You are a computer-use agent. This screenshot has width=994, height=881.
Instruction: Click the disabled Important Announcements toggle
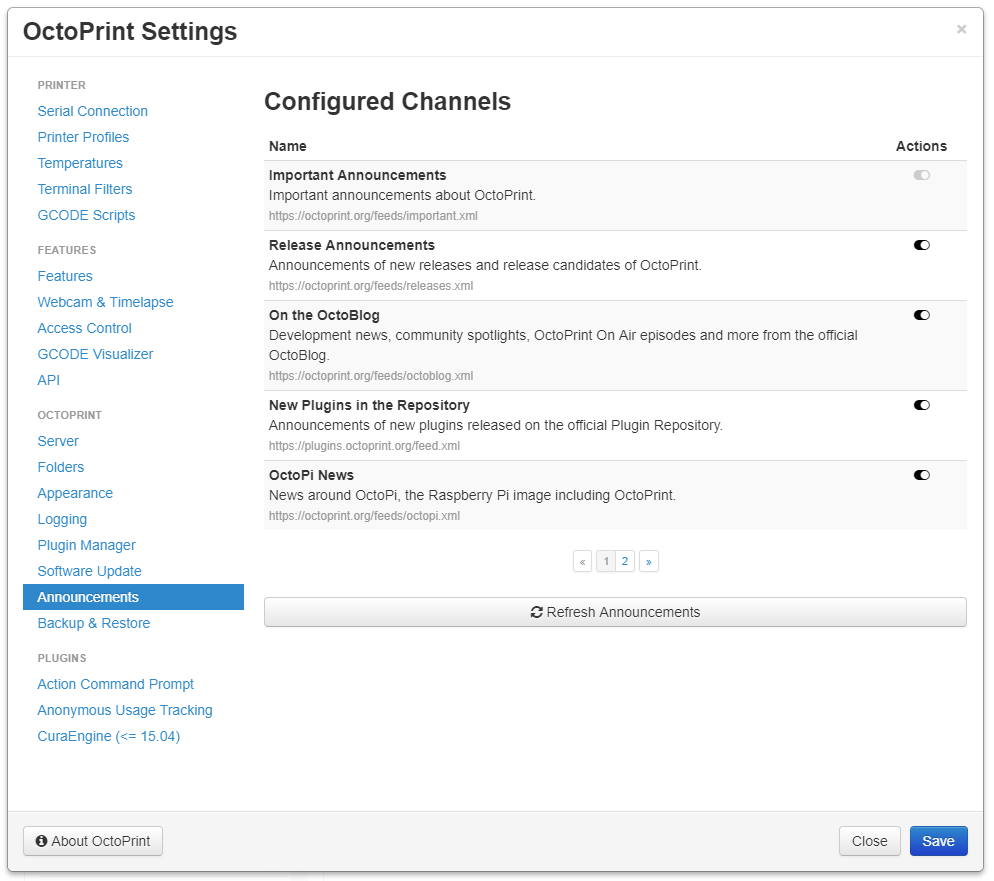tap(921, 175)
